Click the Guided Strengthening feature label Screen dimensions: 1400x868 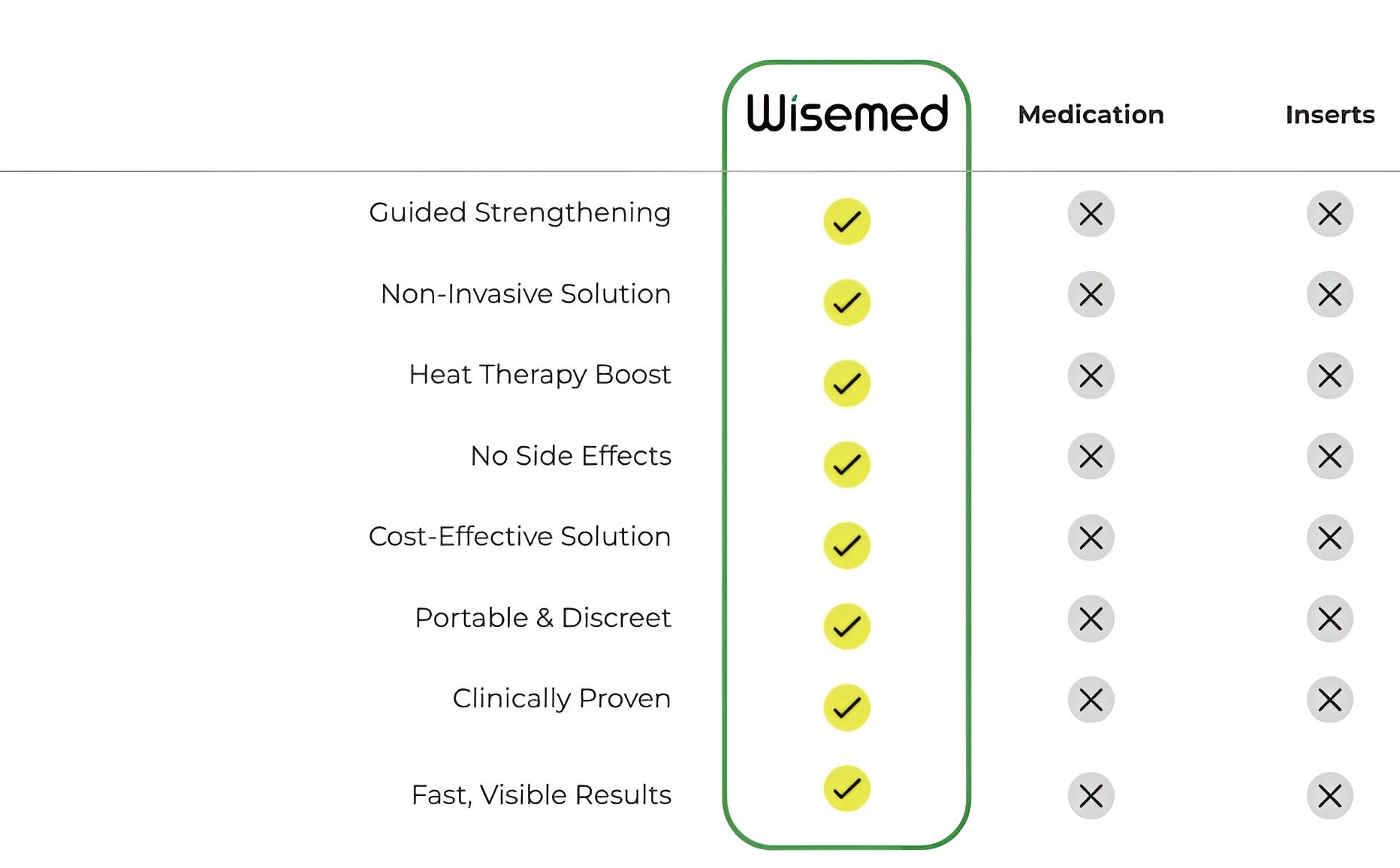[520, 213]
